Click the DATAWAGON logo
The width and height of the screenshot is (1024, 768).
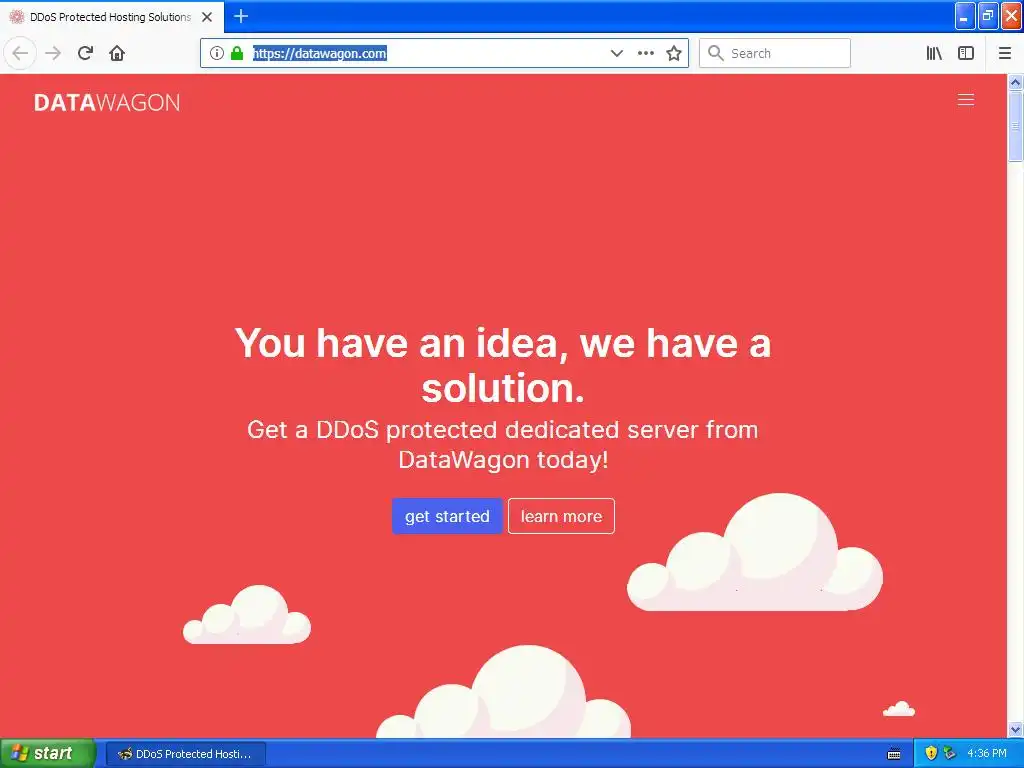click(x=107, y=103)
